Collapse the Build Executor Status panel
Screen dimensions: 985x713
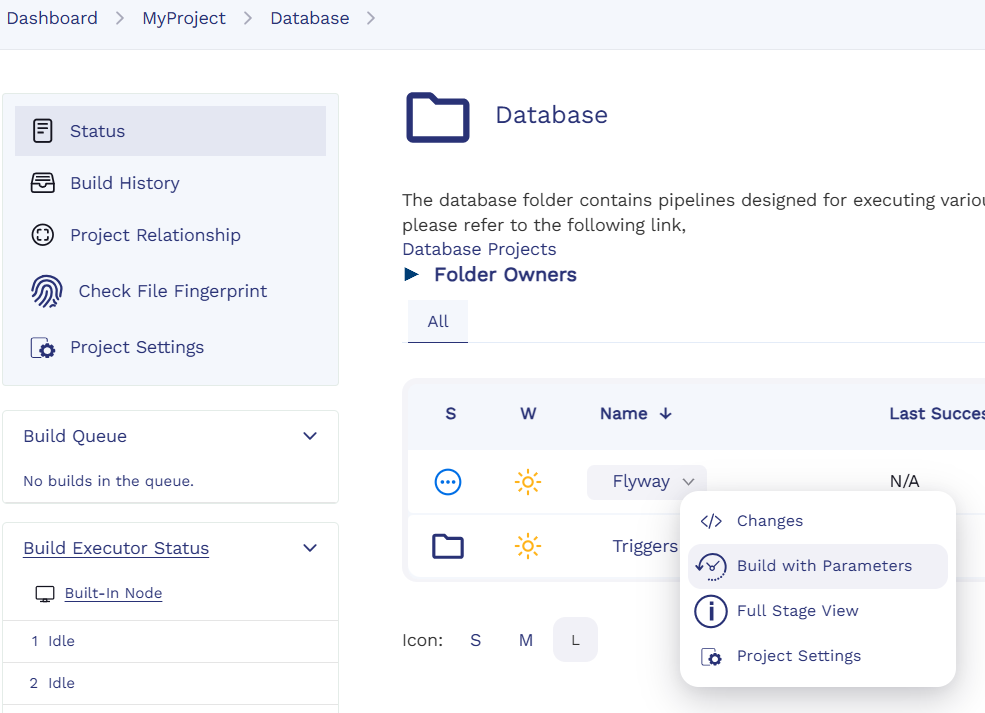click(310, 548)
